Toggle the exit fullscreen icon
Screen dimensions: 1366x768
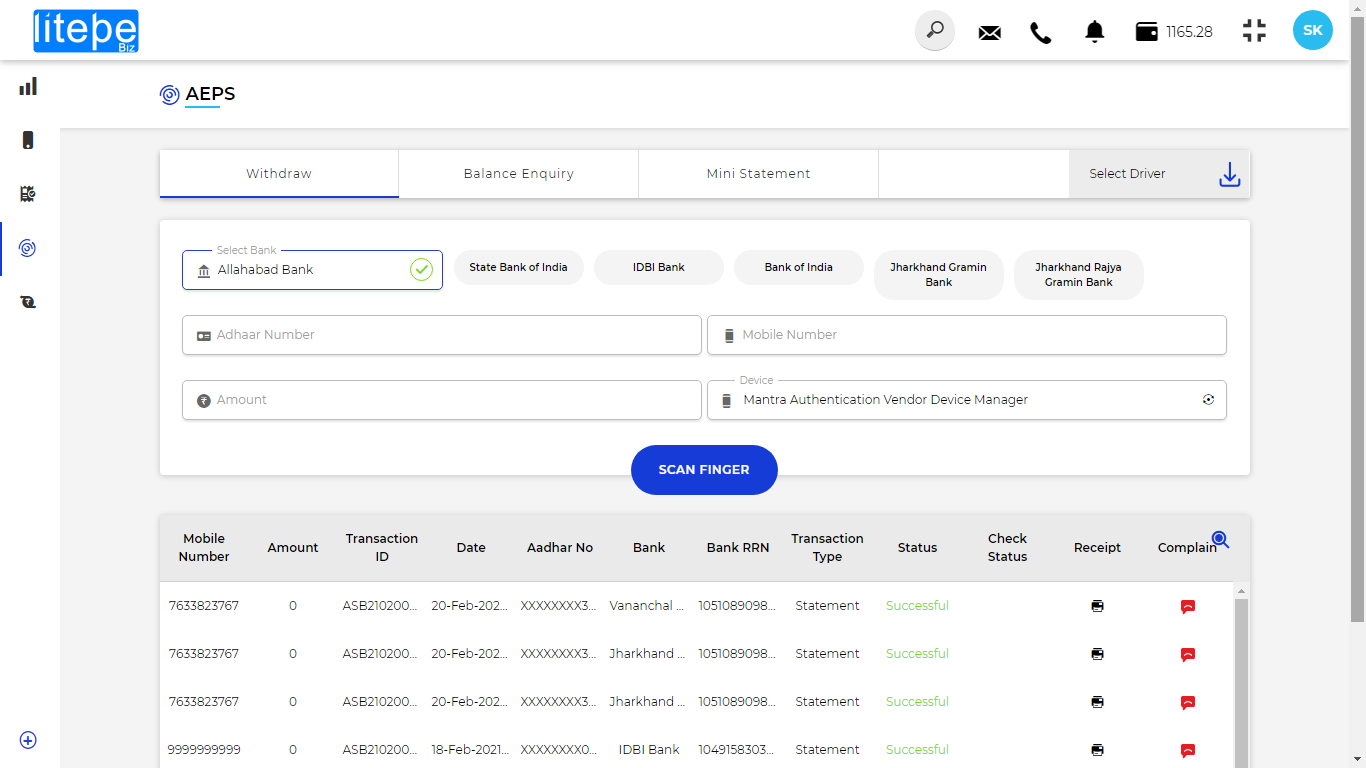[1254, 31]
